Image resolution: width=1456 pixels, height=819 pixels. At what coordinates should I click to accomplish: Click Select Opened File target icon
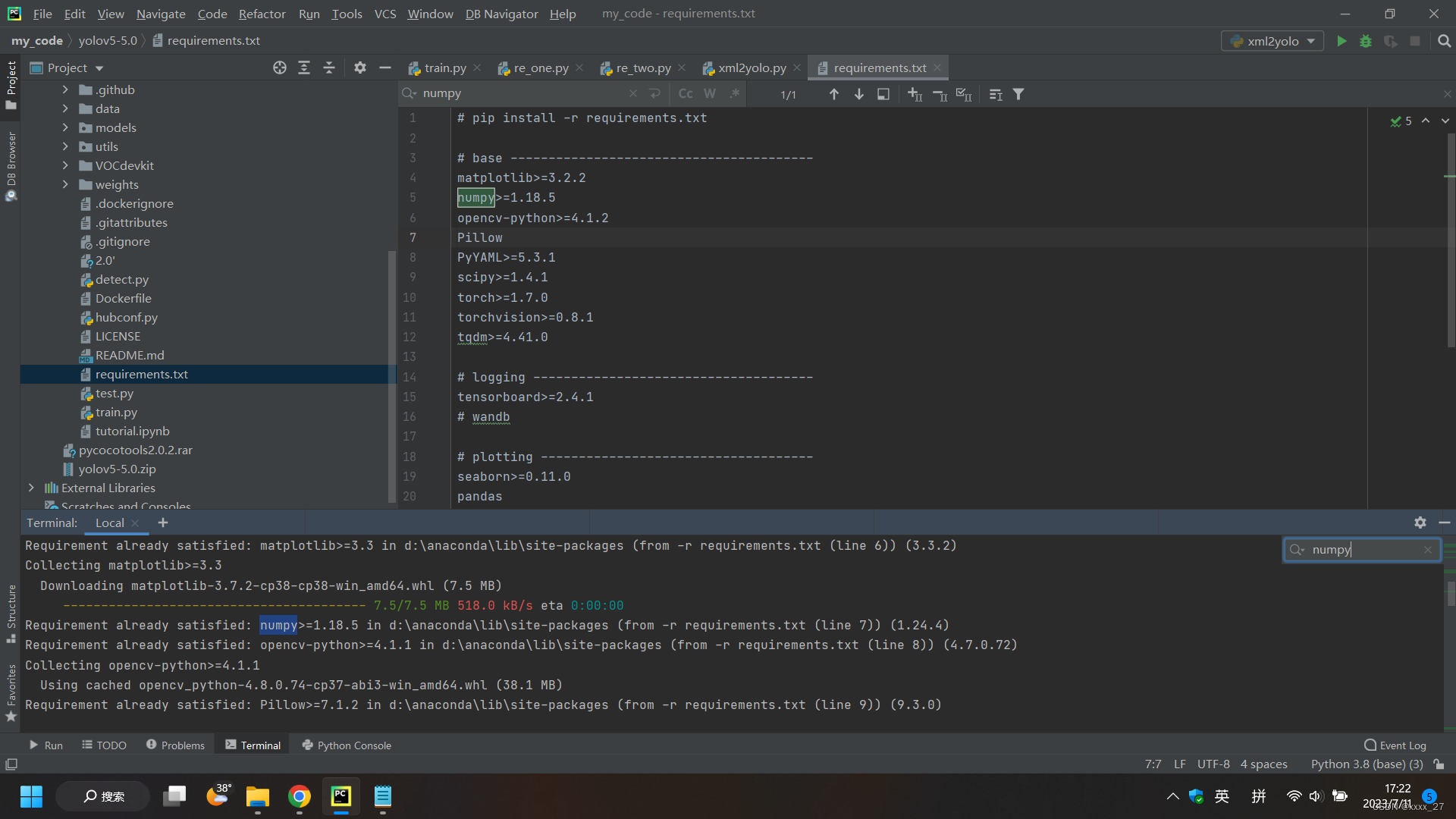click(280, 67)
